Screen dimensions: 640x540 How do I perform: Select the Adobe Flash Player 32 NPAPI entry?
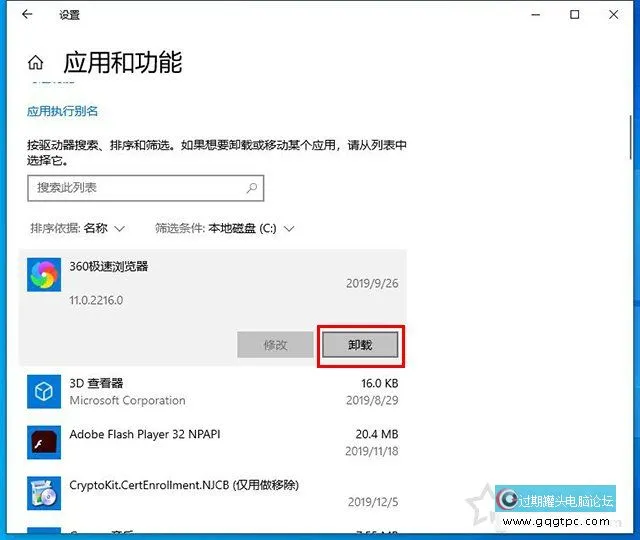pyautogui.click(x=213, y=442)
